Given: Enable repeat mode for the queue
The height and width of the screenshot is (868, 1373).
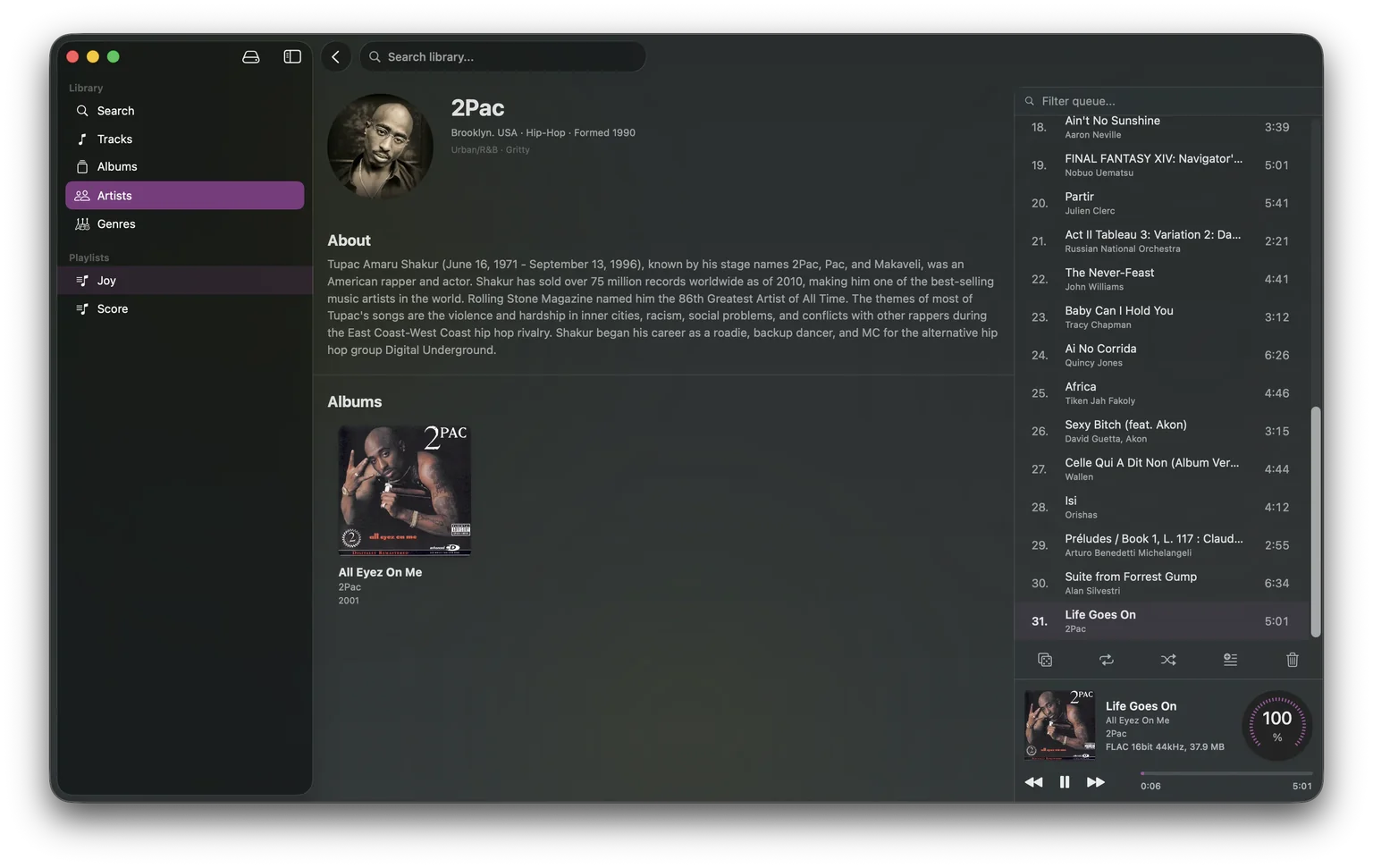Looking at the screenshot, I should click(x=1107, y=660).
